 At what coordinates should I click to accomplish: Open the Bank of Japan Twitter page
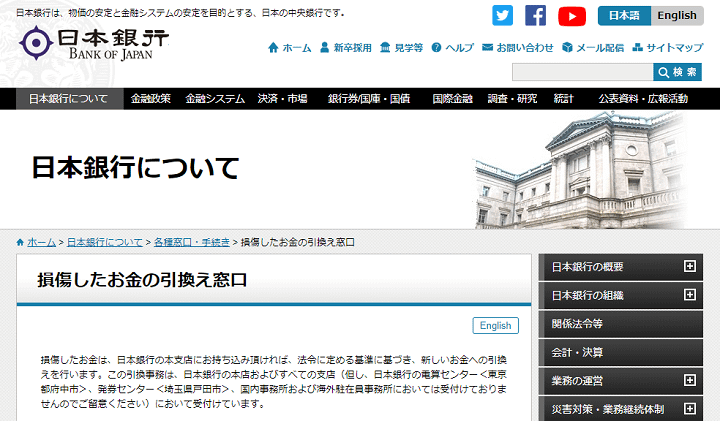[502, 16]
